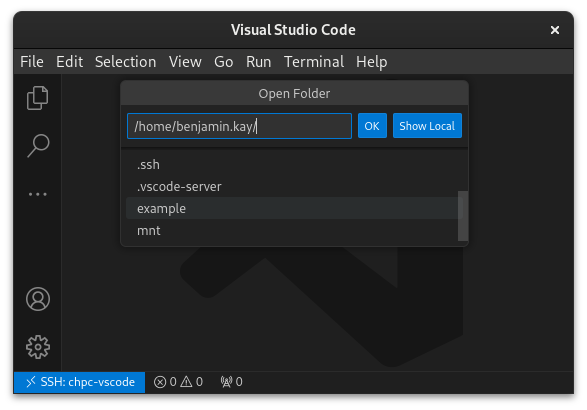Open the View menu

(x=185, y=62)
